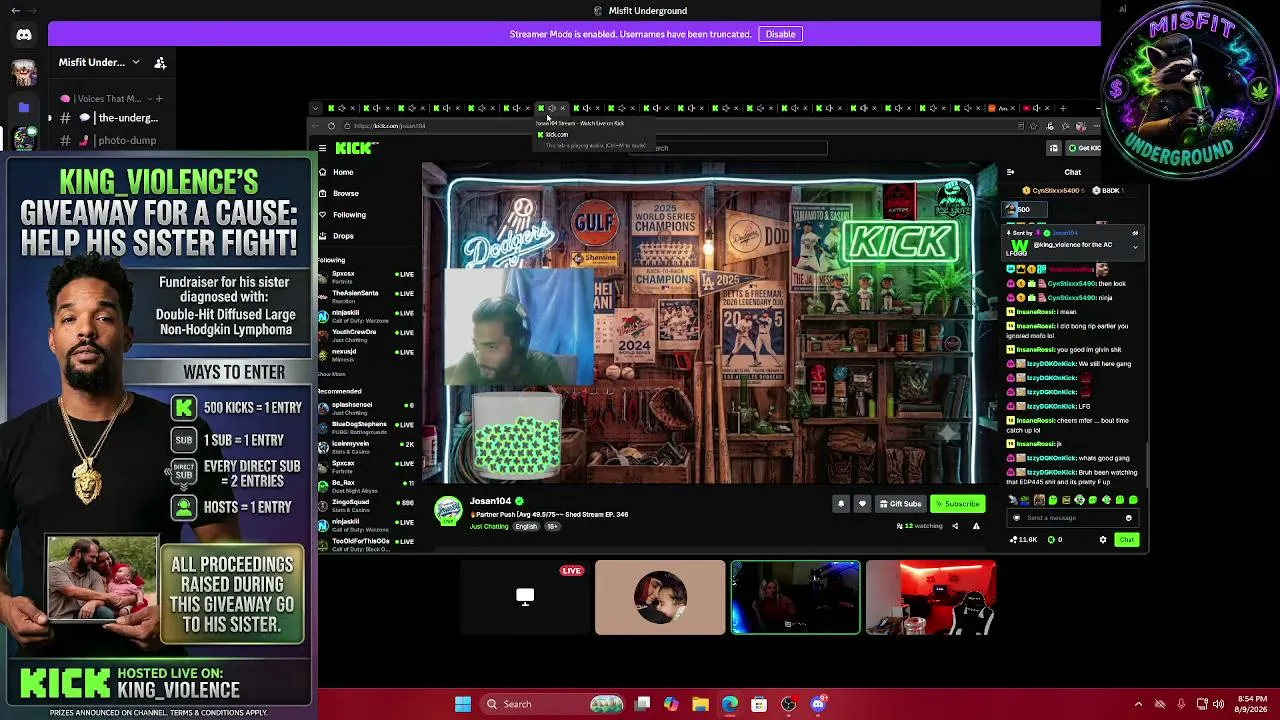Viewport: 1280px width, 720px height.
Task: Bookmark the page with the star icon
Action: (1035, 126)
